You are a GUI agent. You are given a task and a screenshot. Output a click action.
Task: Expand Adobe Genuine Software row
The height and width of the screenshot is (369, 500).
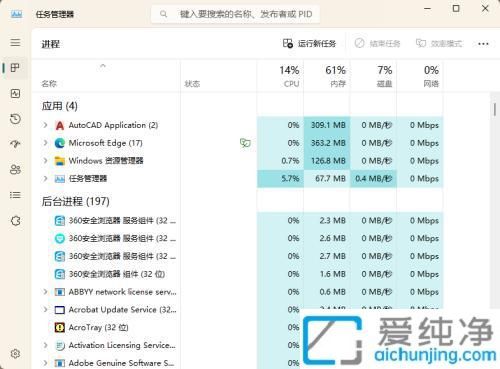coord(45,363)
